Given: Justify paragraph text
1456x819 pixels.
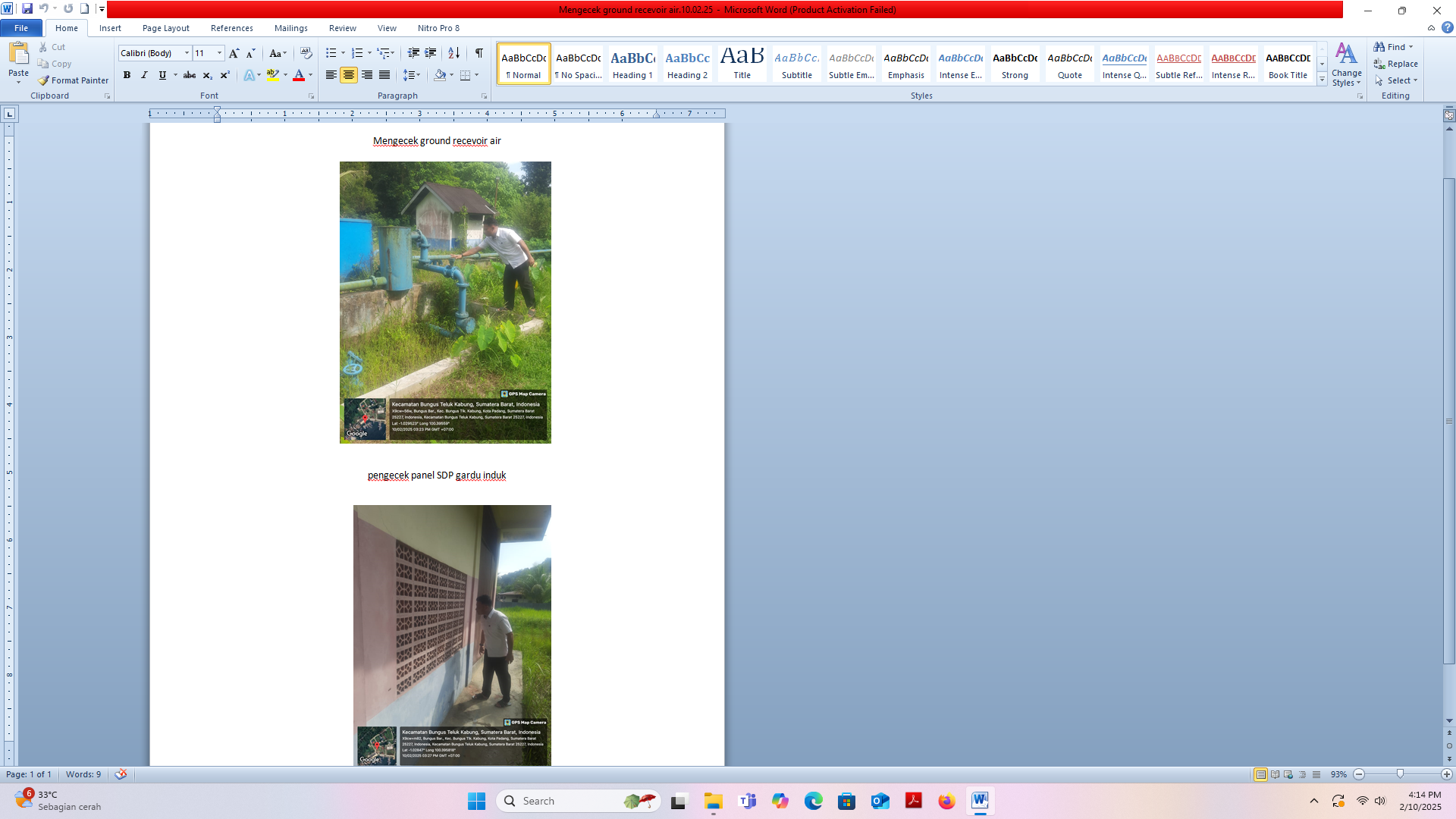Looking at the screenshot, I should coord(384,75).
